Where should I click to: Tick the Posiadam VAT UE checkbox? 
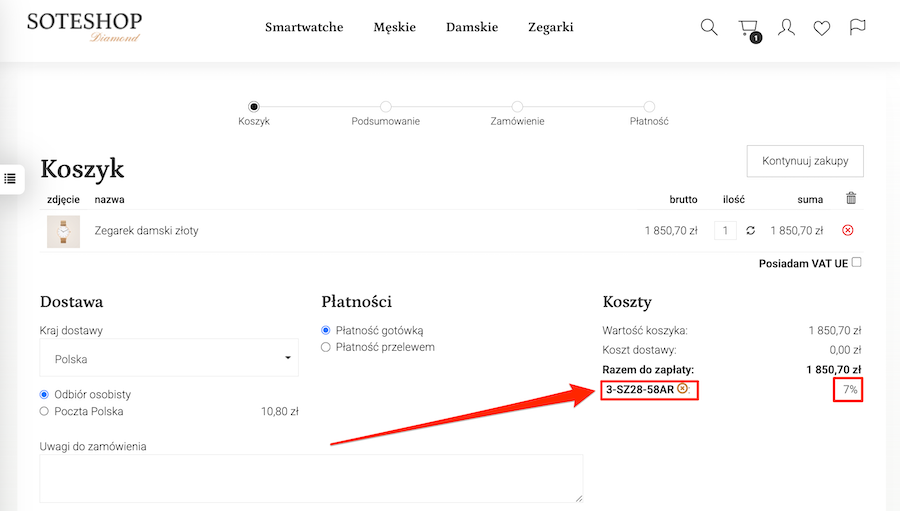(856, 262)
